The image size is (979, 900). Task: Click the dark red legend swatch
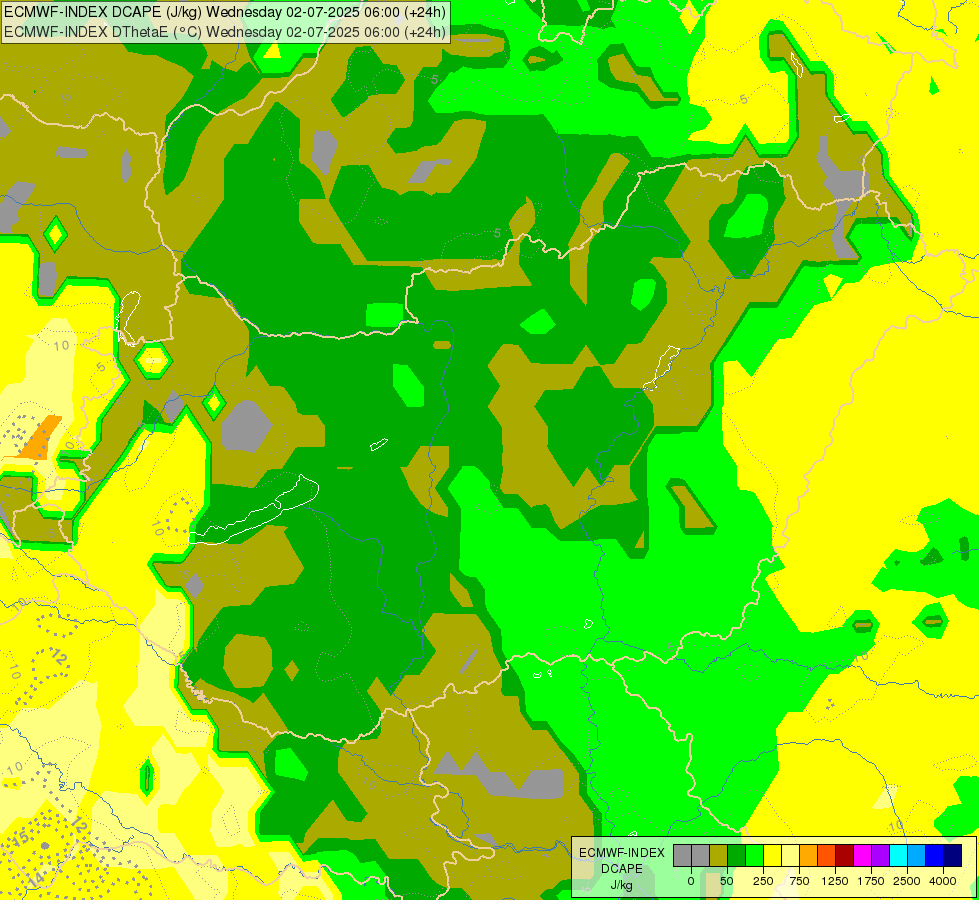click(844, 856)
